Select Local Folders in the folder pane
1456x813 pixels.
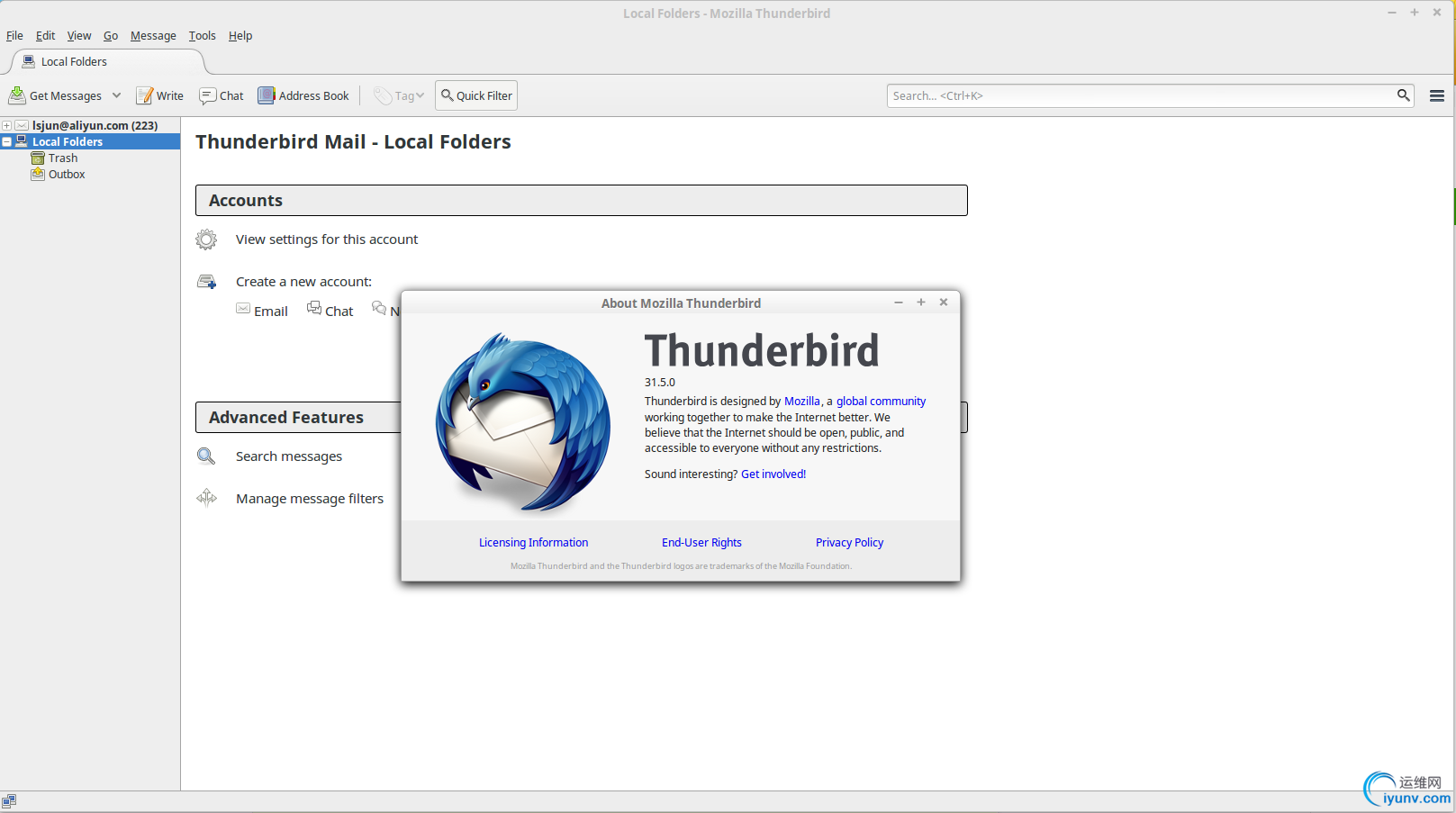click(x=68, y=142)
